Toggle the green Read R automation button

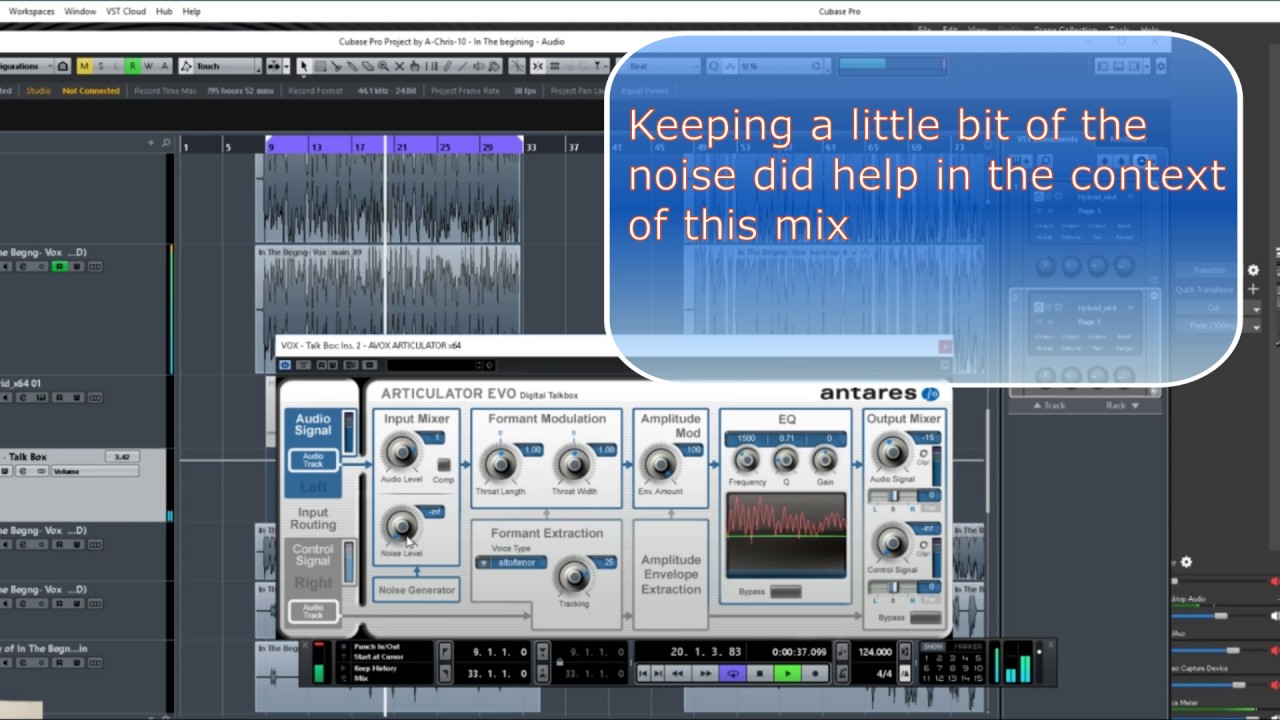coord(132,66)
